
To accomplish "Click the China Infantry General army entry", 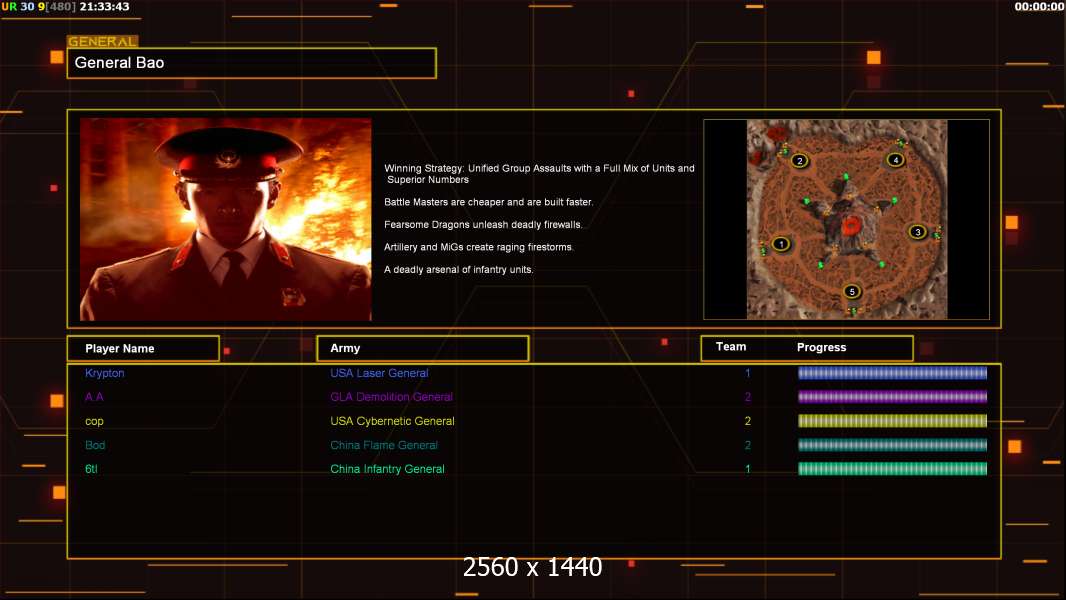I will pyautogui.click(x=388, y=469).
